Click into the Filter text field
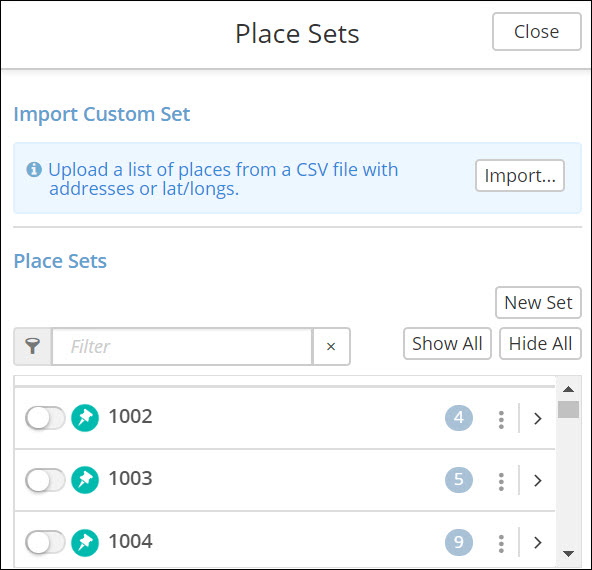This screenshot has width=592, height=570. click(182, 346)
